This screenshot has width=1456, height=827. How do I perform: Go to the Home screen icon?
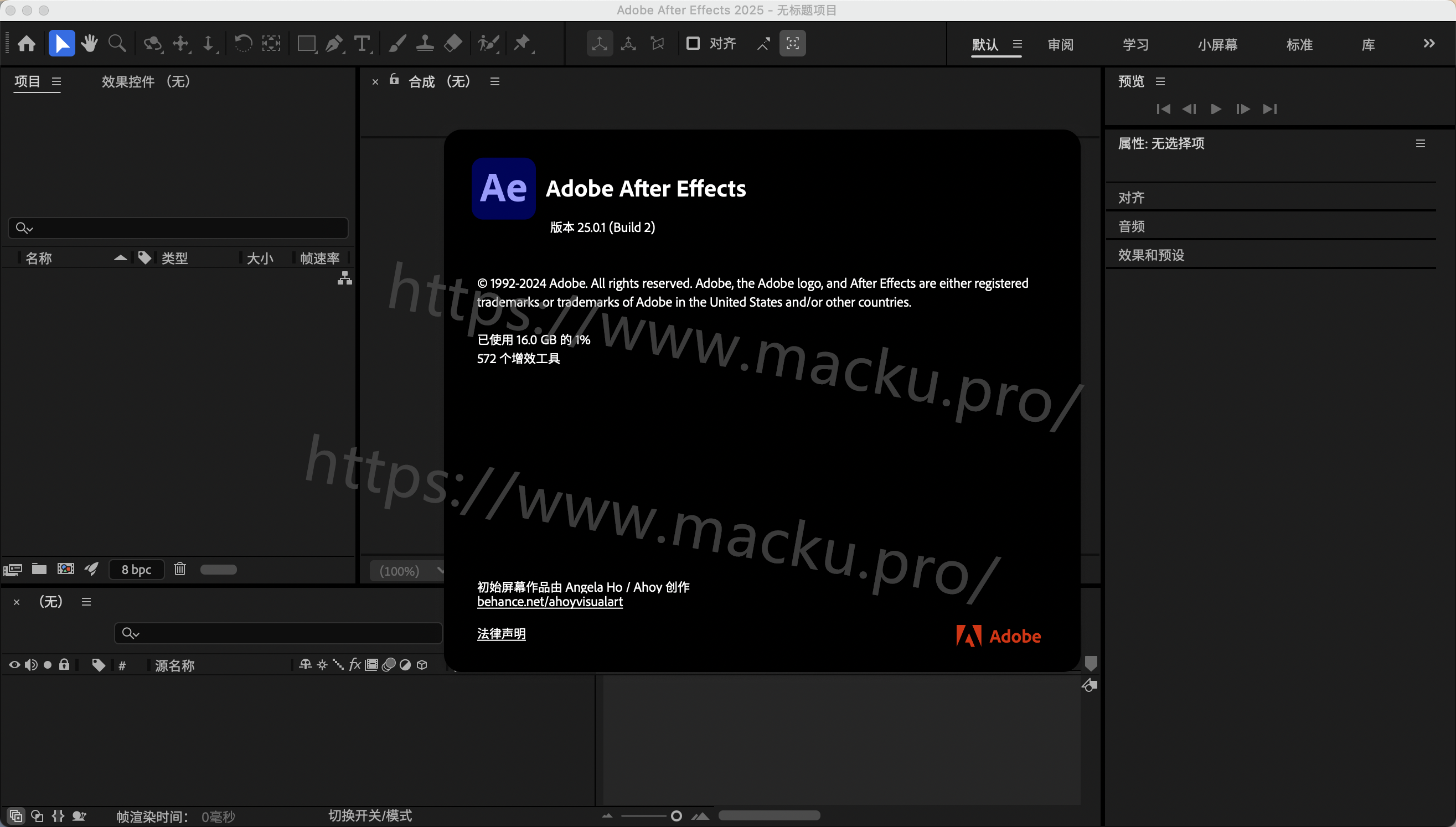click(27, 44)
